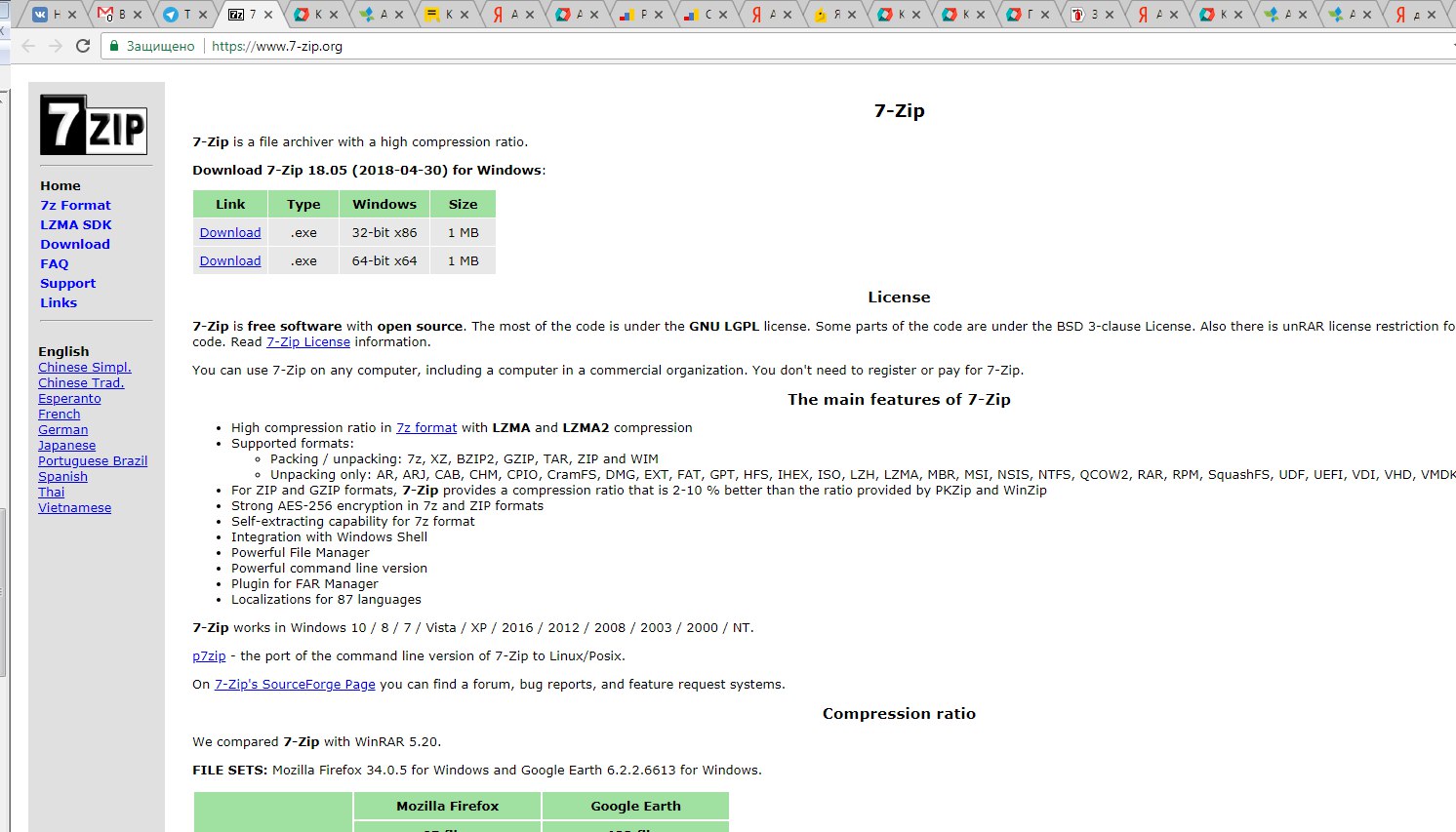Follow the p7zip link
The height and width of the screenshot is (832, 1456).
[209, 655]
